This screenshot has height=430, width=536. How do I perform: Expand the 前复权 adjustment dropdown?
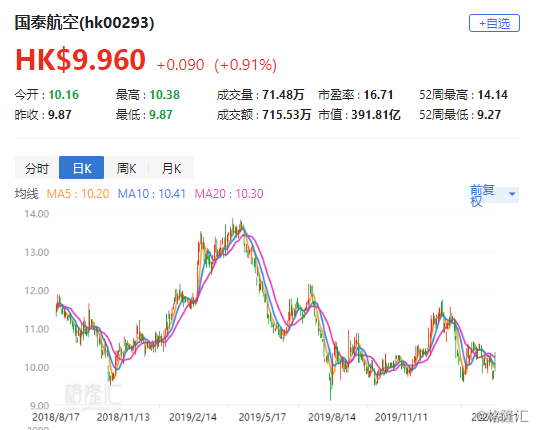pyautogui.click(x=494, y=195)
